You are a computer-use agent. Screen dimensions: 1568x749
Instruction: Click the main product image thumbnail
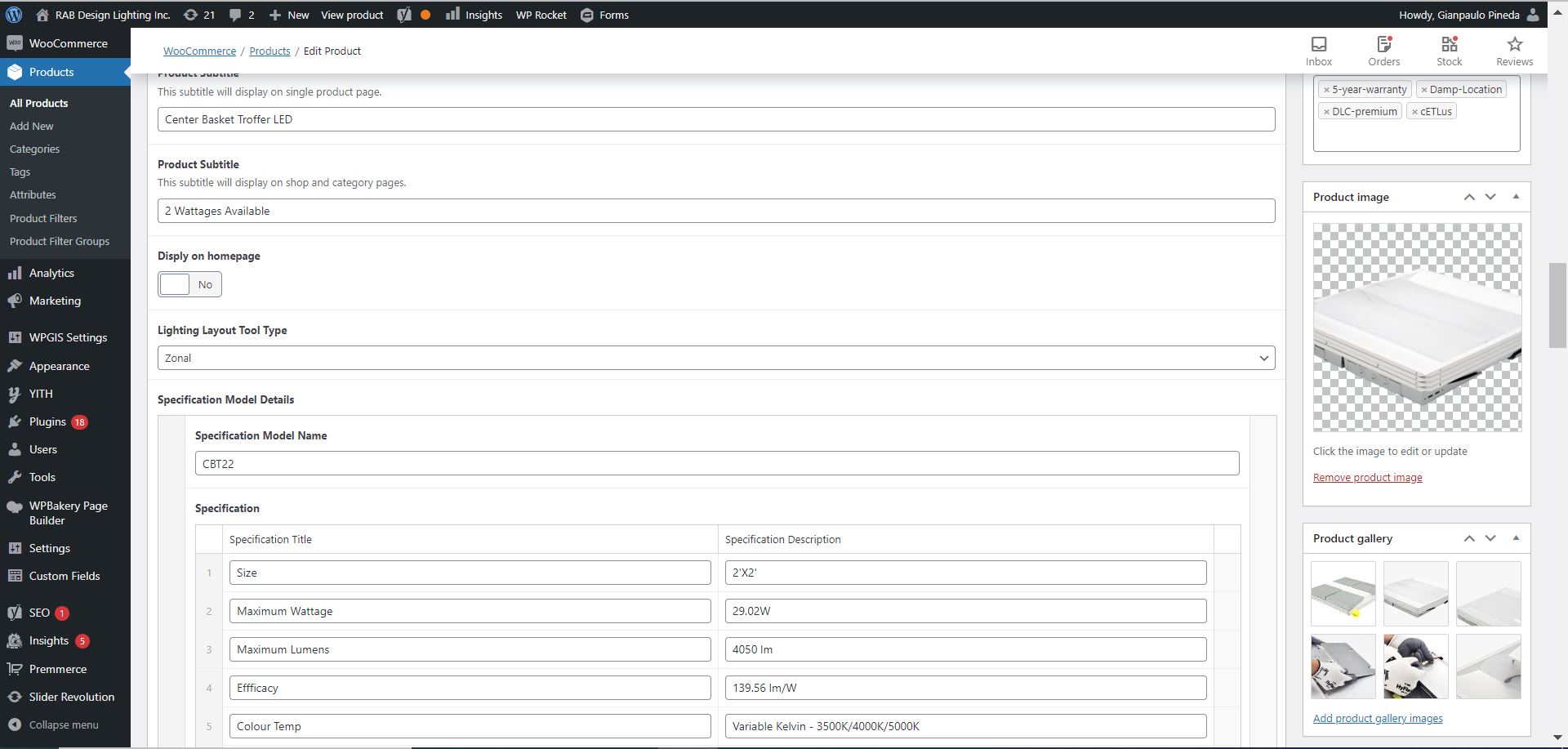[x=1416, y=328]
